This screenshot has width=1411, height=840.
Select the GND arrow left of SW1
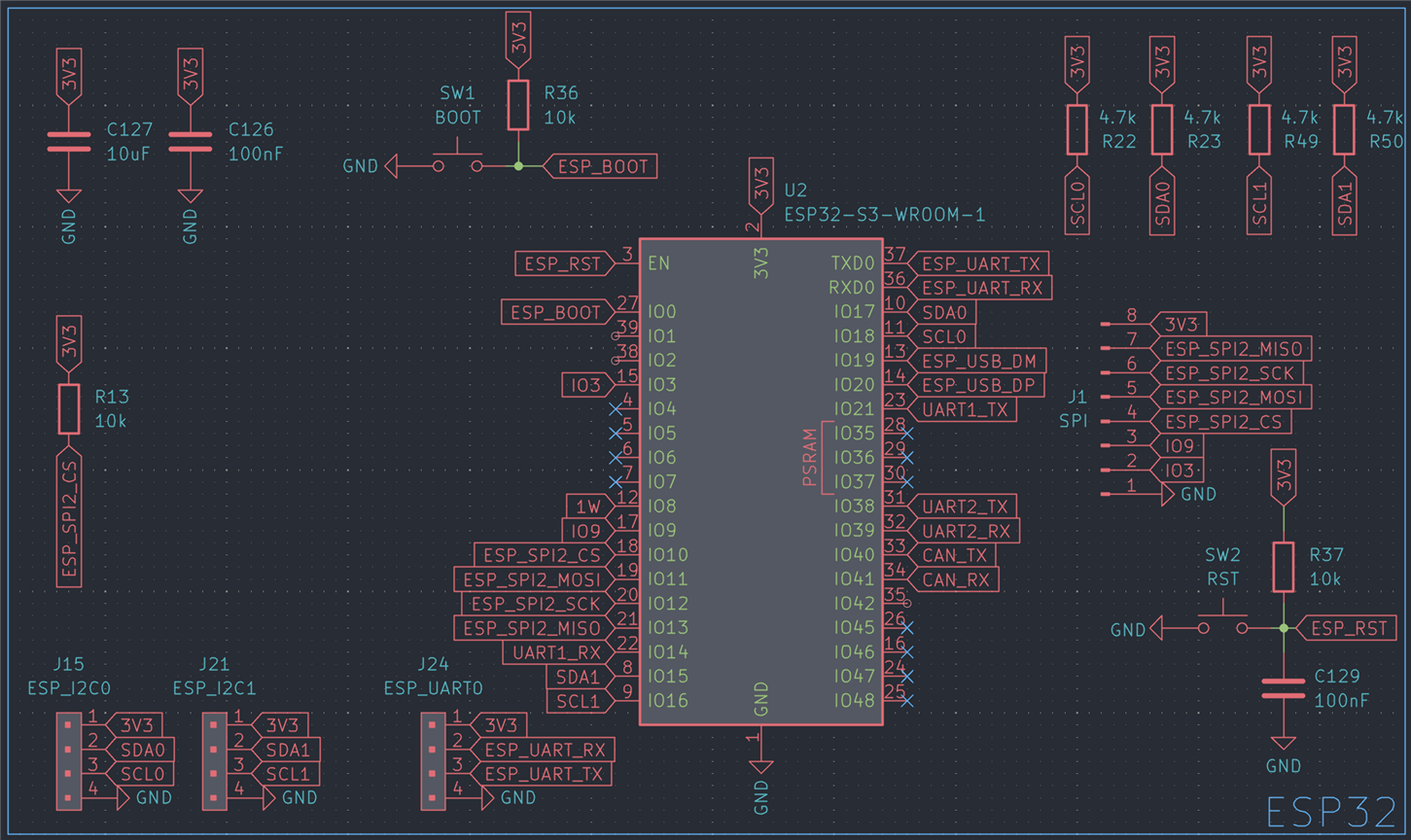[391, 166]
